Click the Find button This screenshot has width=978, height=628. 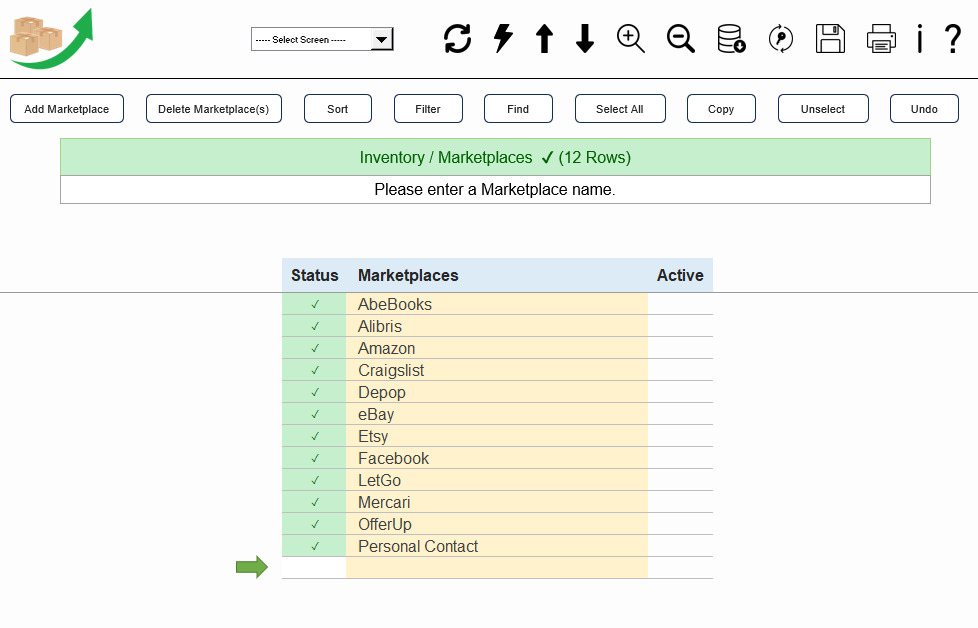(518, 109)
